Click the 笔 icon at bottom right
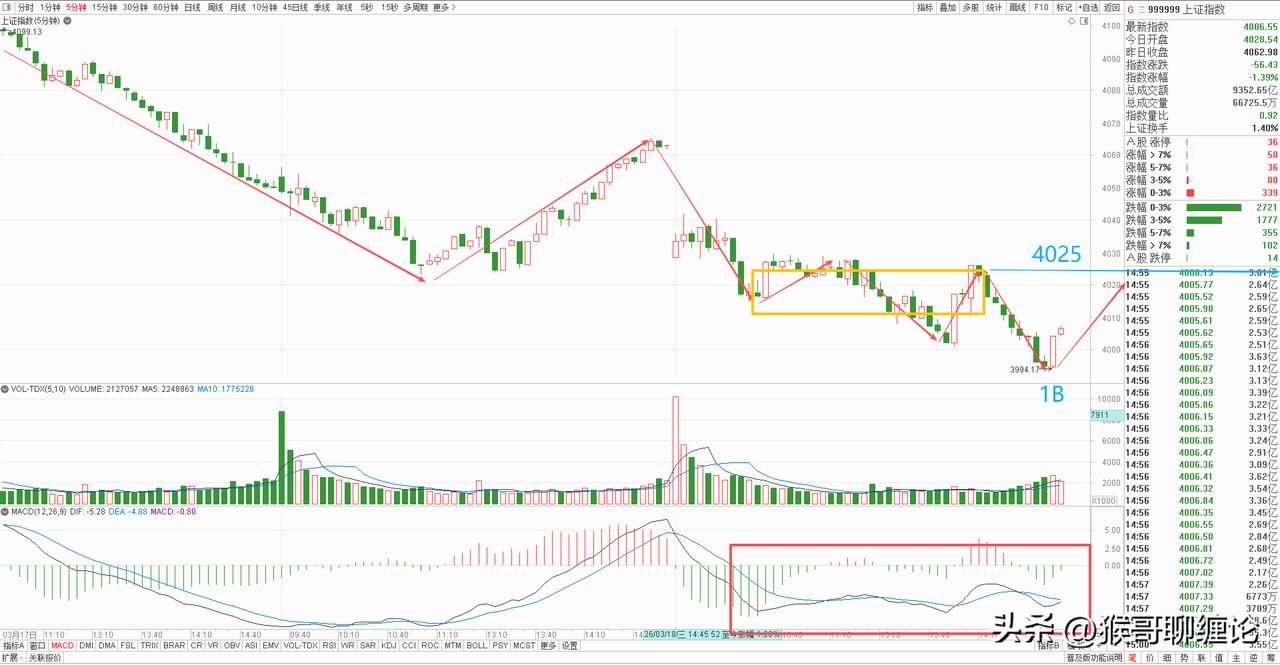Image resolution: width=1280 pixels, height=665 pixels. coord(1133,658)
